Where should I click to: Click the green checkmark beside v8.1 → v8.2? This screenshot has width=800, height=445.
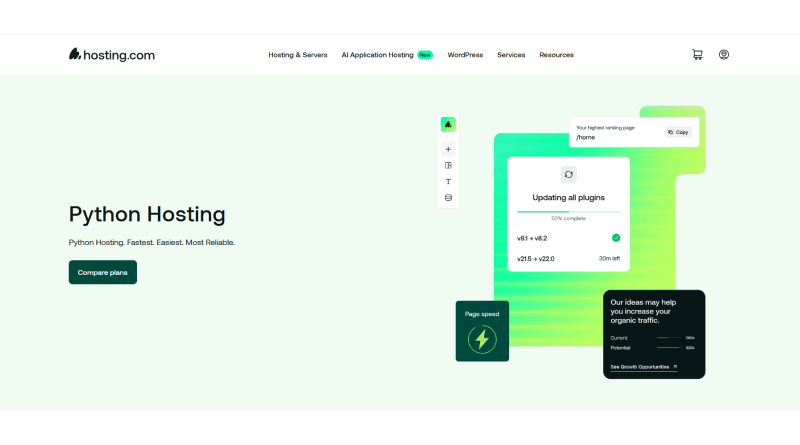click(x=616, y=238)
